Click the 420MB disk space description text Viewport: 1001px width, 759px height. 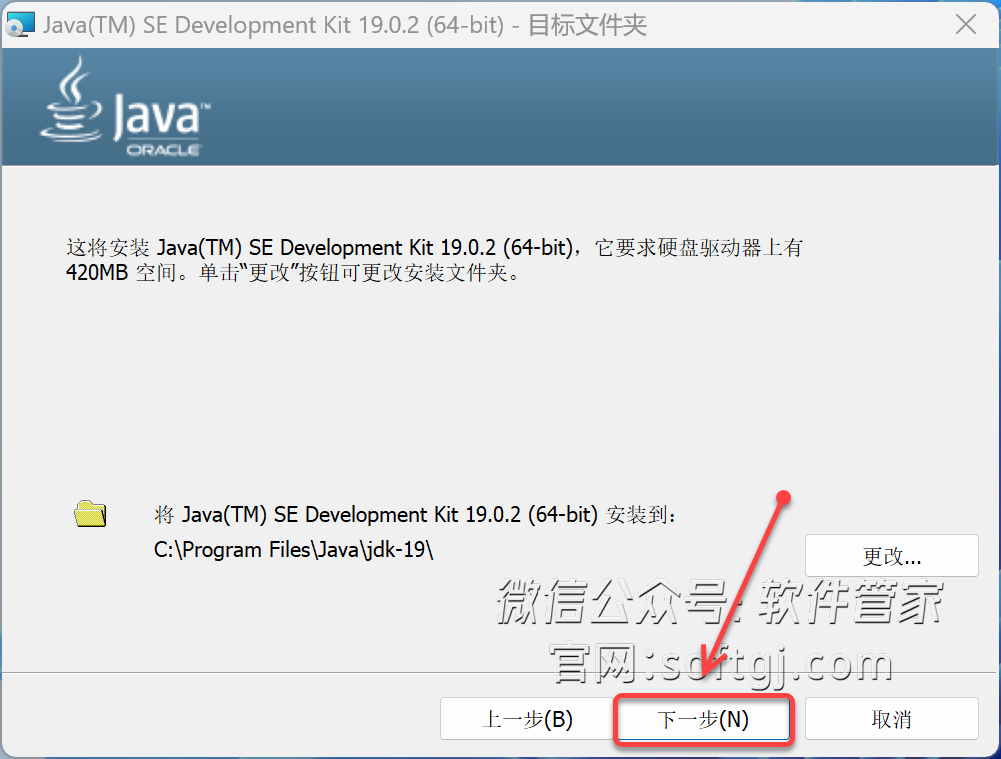(434, 260)
